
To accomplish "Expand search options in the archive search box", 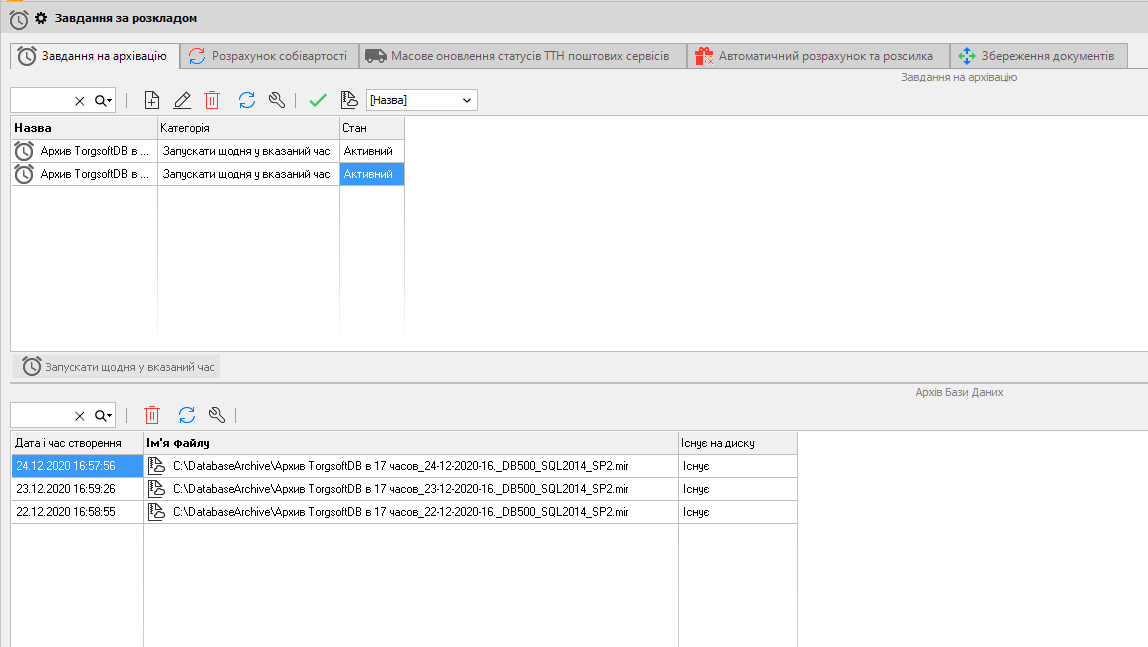I will pyautogui.click(x=104, y=415).
